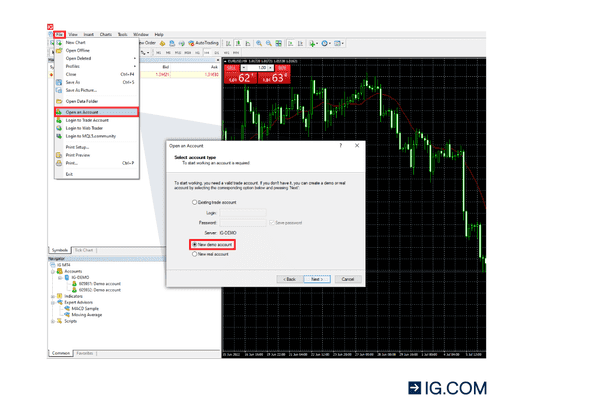Collapse the Accounts tree node
Viewport: 600px width, 420px height.
click(53, 271)
